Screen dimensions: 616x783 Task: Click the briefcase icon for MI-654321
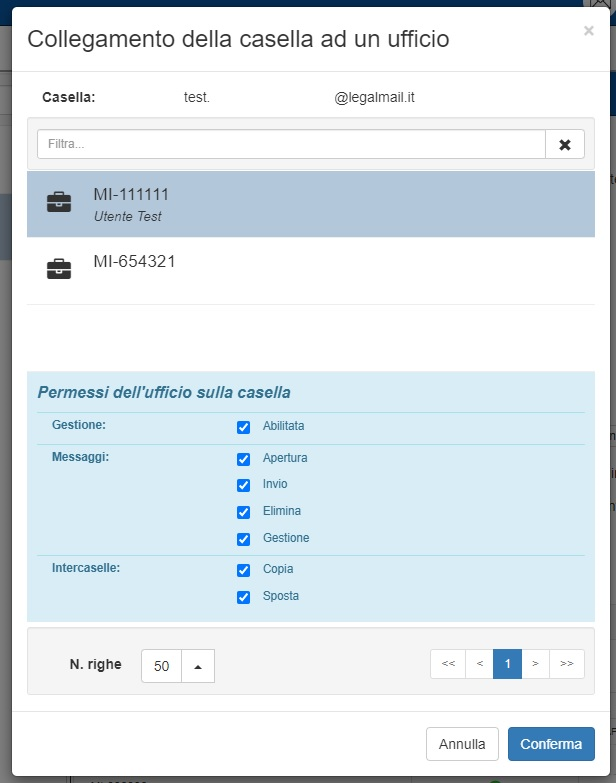[59, 269]
